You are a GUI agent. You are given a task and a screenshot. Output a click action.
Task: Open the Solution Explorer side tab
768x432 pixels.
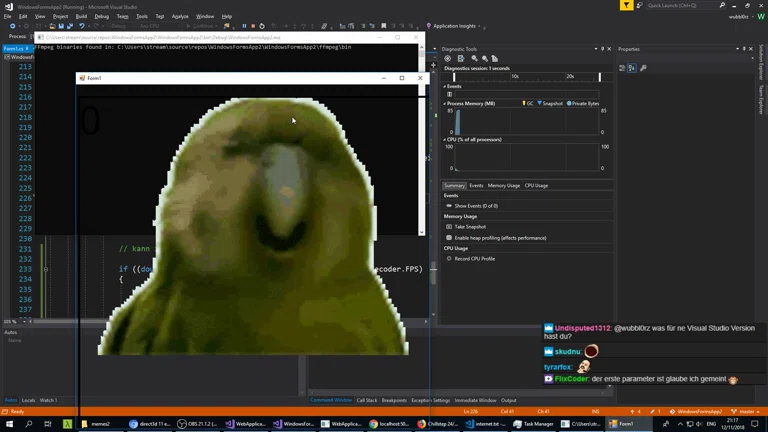[761, 62]
